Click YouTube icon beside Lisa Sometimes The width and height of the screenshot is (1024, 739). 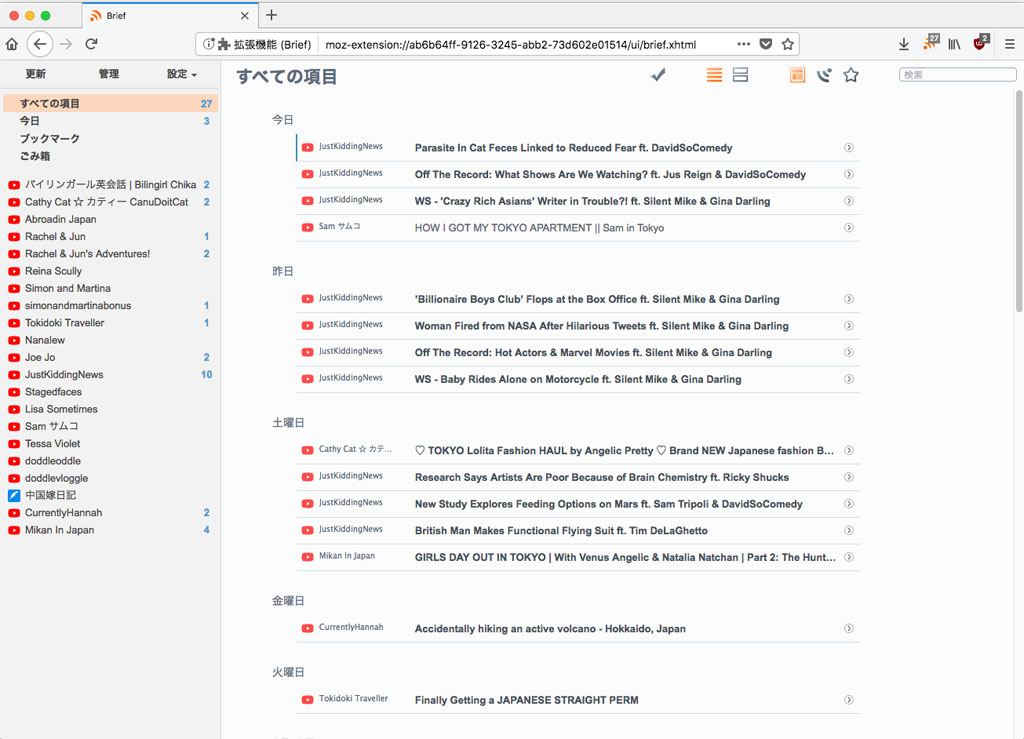tap(14, 409)
